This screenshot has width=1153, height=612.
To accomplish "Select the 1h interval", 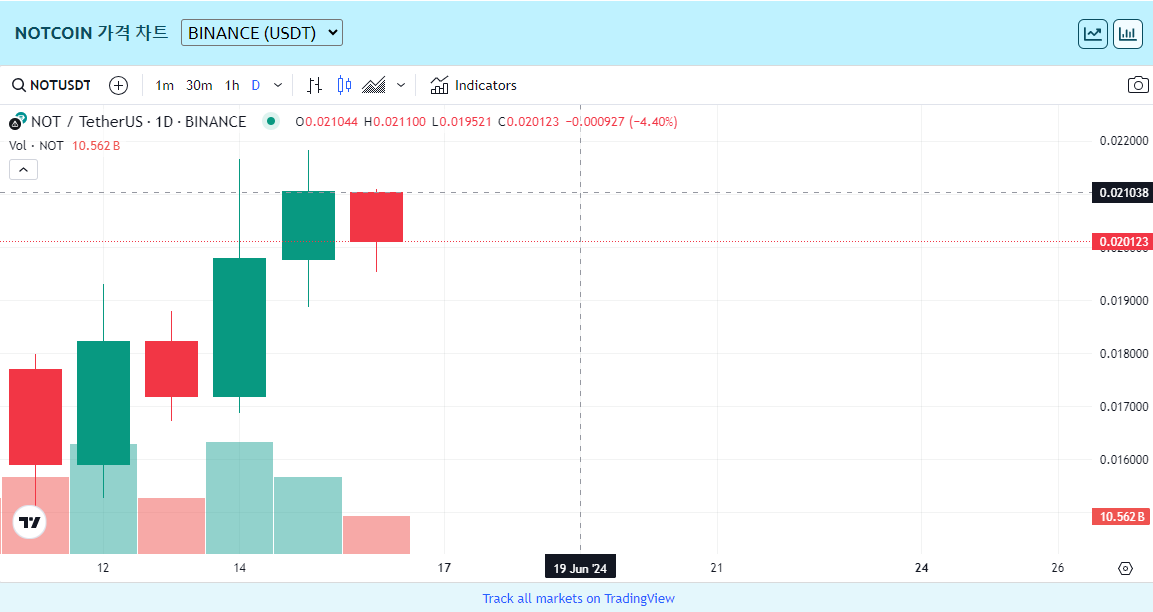I will pos(232,85).
